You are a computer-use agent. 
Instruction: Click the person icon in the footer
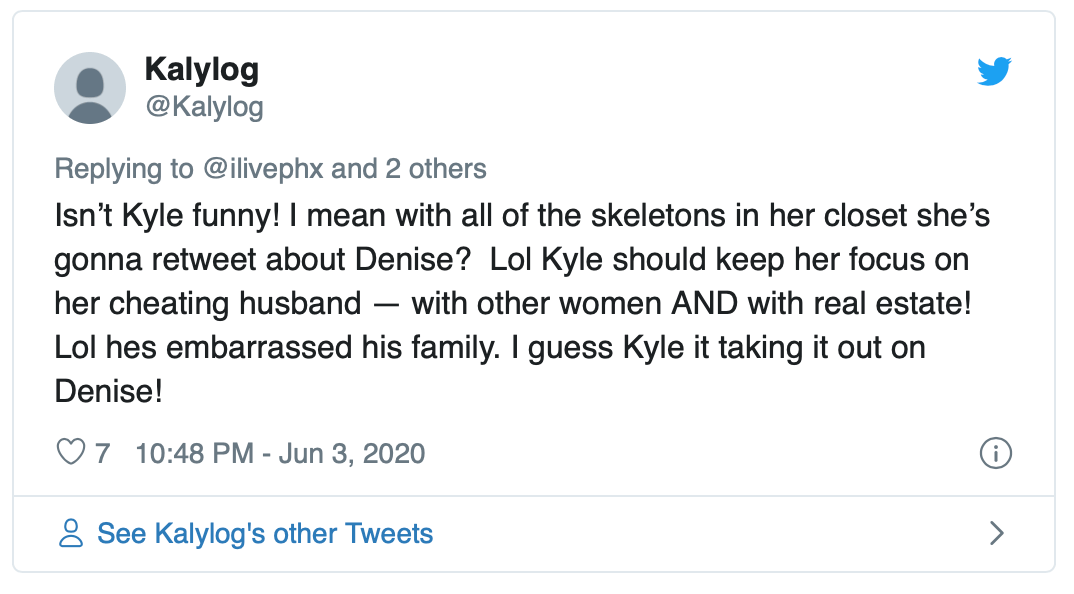[x=71, y=533]
